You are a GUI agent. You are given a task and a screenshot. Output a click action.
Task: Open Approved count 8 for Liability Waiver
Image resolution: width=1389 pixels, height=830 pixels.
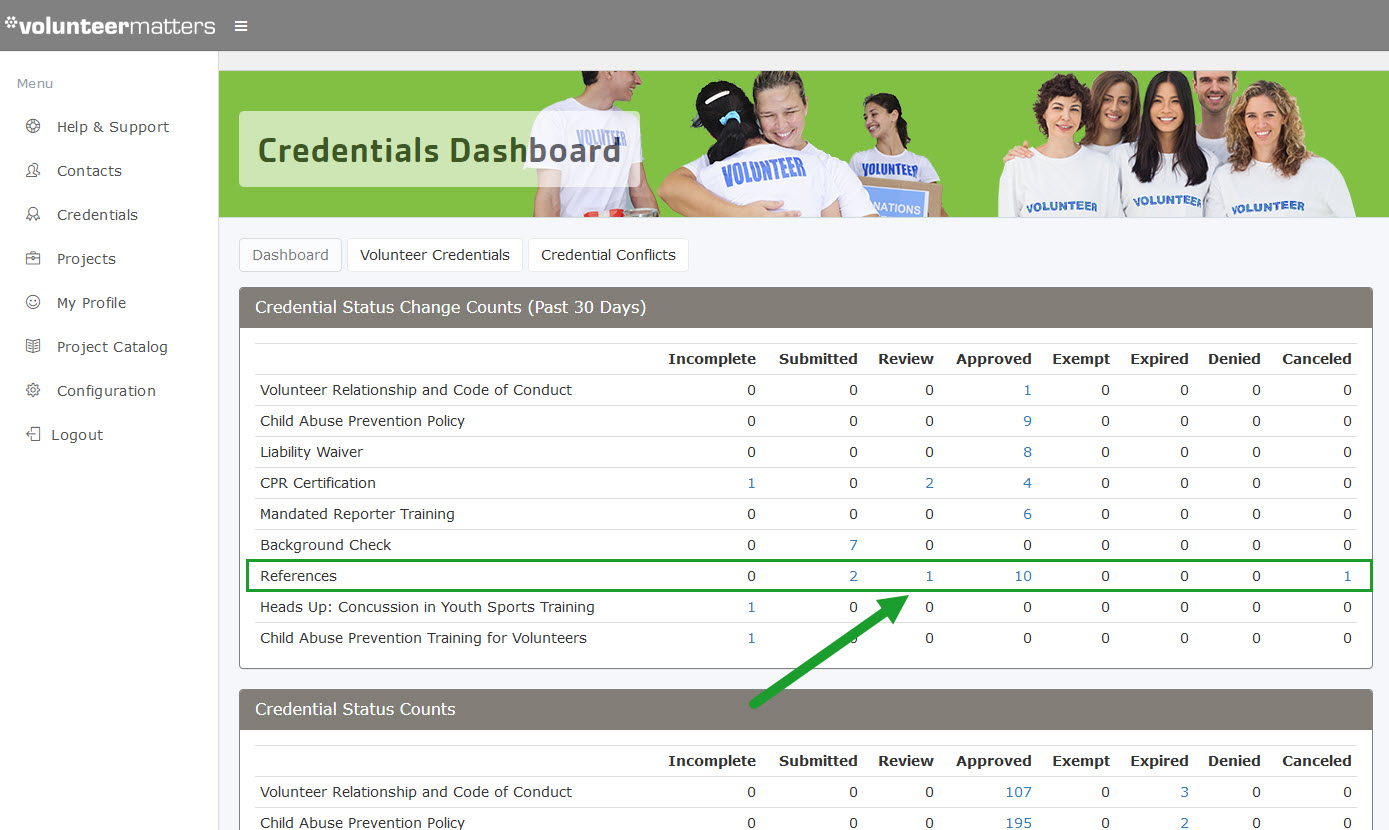tap(1027, 452)
